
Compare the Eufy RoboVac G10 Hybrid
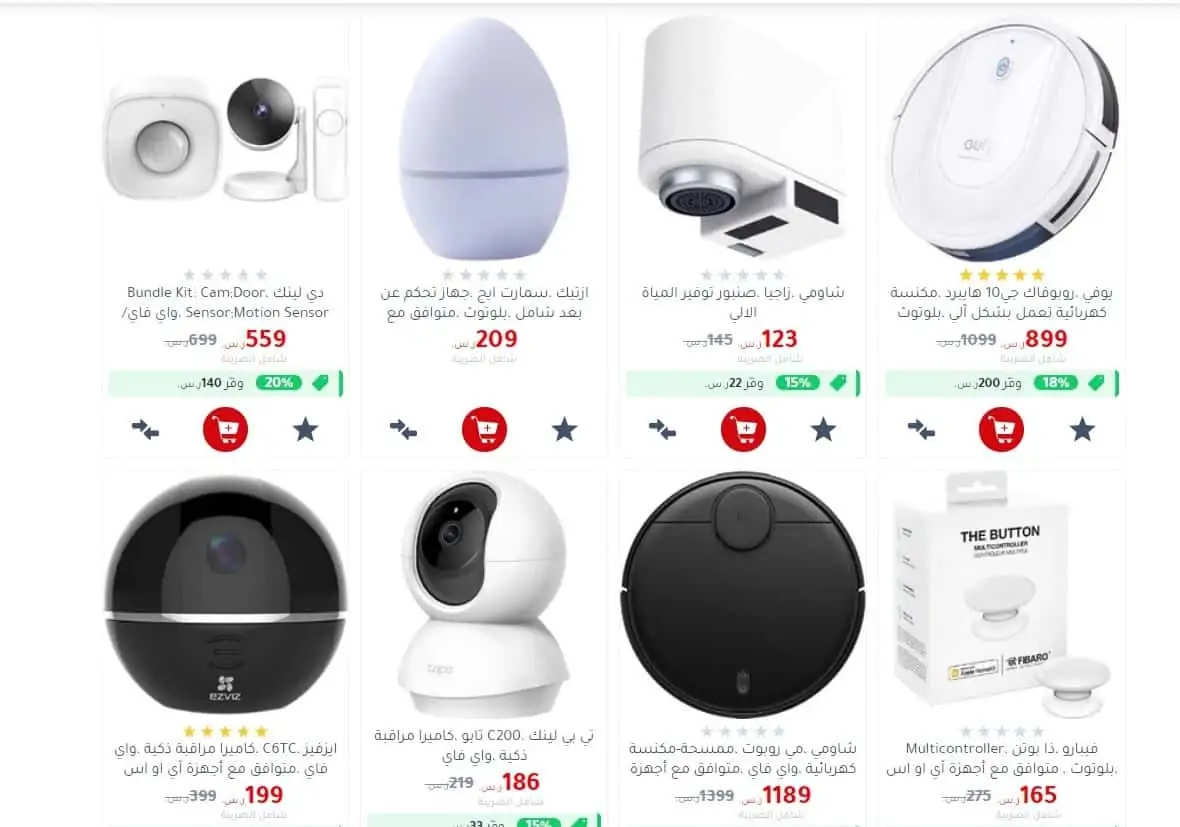921,430
